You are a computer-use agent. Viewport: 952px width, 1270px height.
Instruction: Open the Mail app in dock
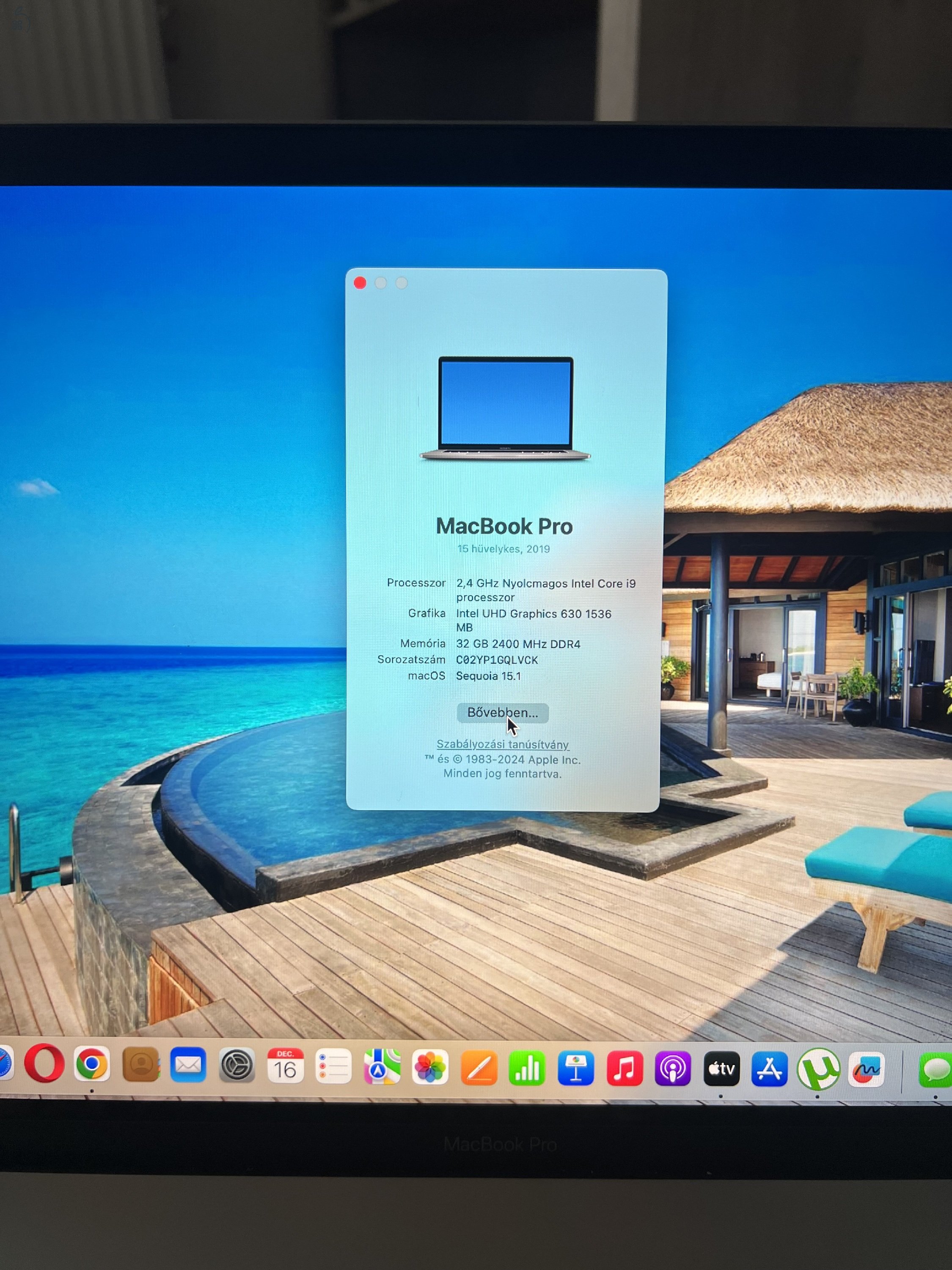[188, 1066]
